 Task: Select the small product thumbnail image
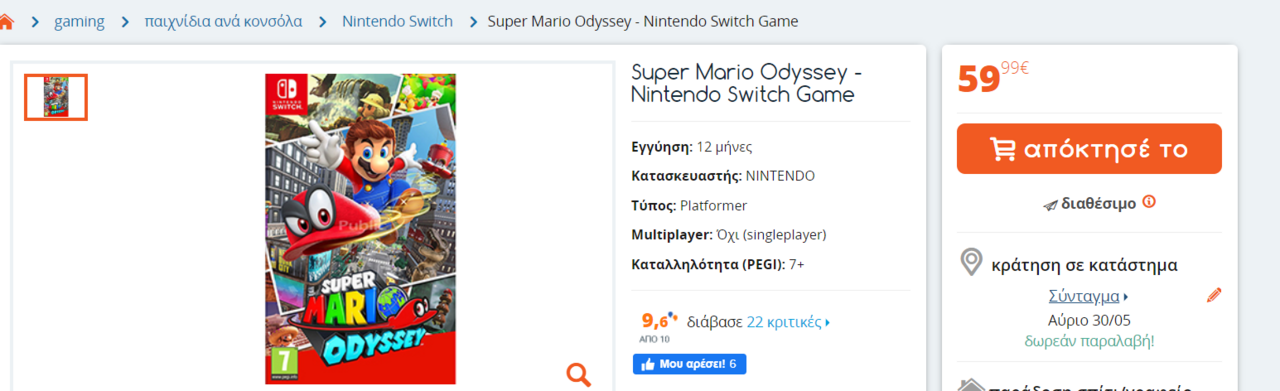pyautogui.click(x=56, y=97)
